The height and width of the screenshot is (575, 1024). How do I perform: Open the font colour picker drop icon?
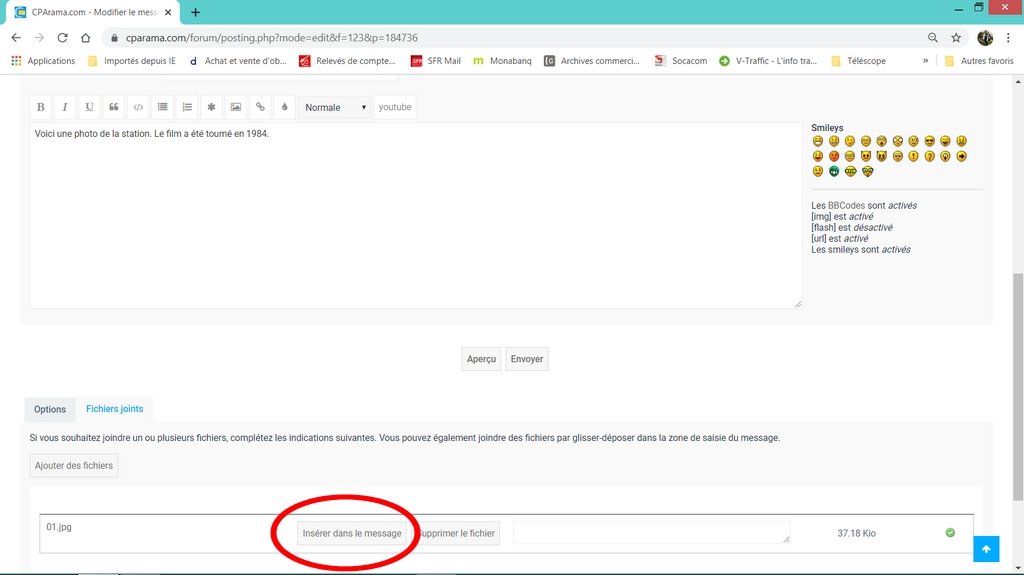285,107
